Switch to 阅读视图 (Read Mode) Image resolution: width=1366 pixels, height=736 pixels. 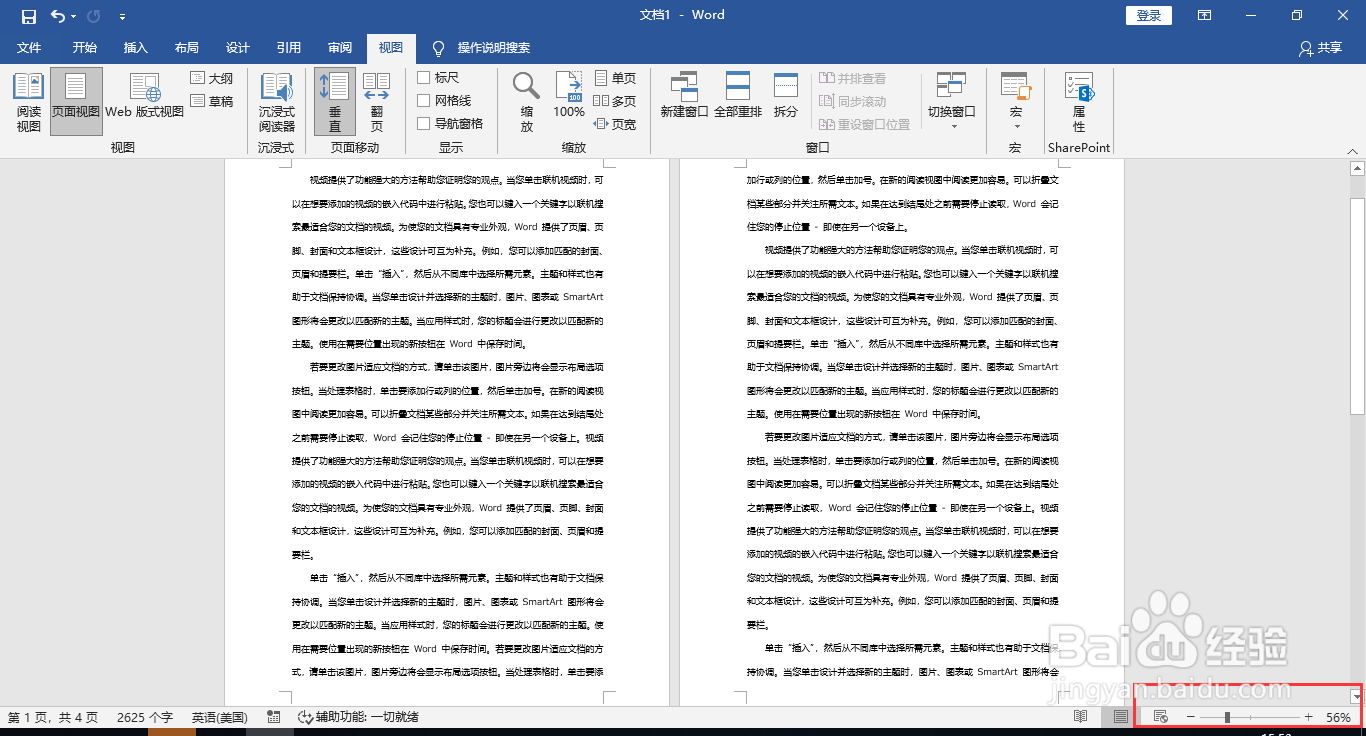click(27, 100)
